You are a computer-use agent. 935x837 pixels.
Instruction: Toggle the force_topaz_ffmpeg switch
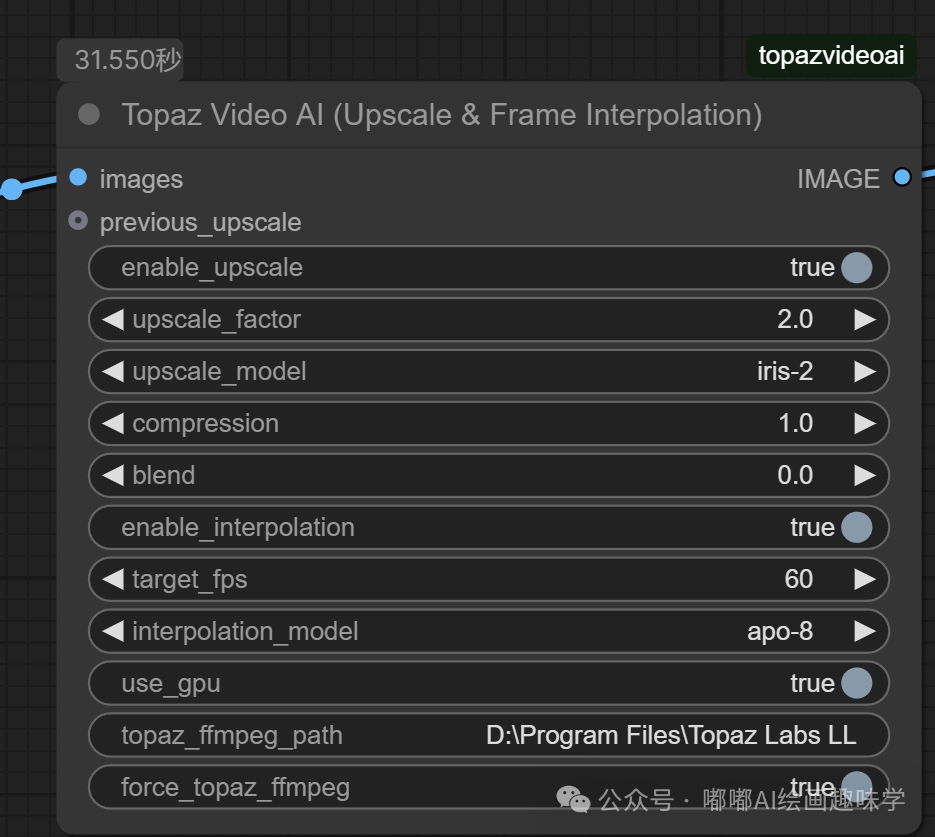coord(857,787)
